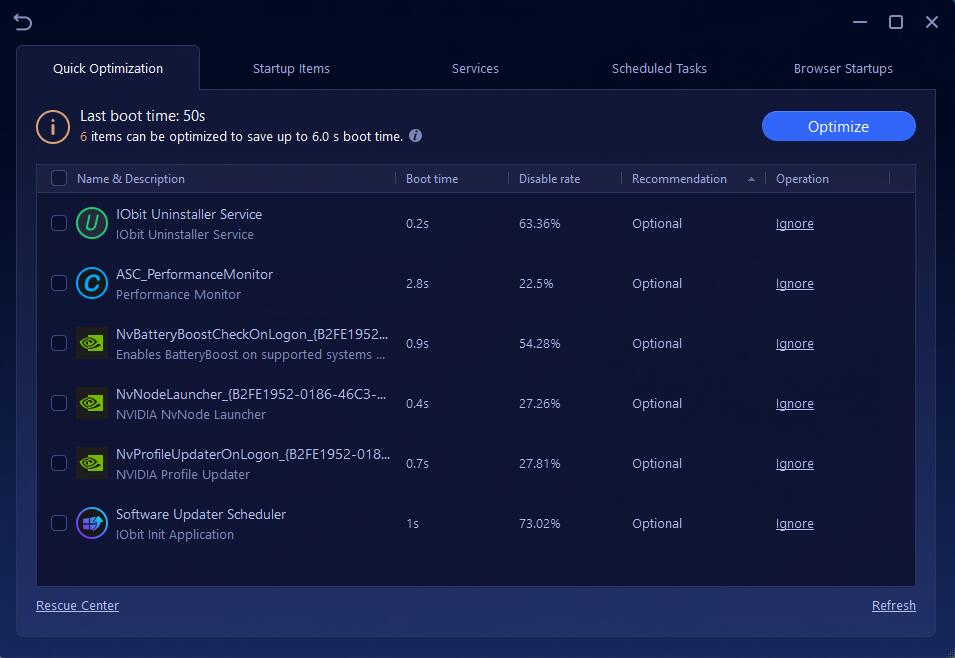Click the NvBatteryBoostCheckOnLogon NVIDIA icon
This screenshot has height=658, width=955.
point(92,343)
